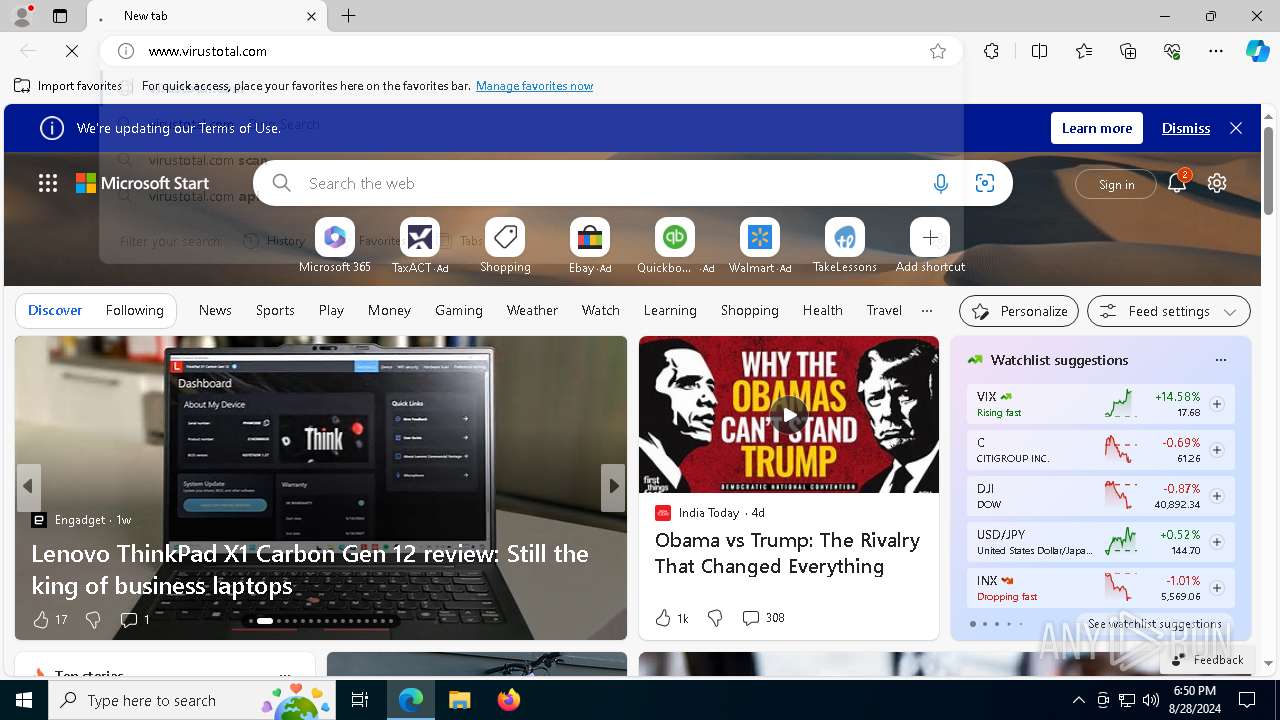1280x720 pixels.
Task: Add USD/JPY to the watchlist
Action: 1217,542
